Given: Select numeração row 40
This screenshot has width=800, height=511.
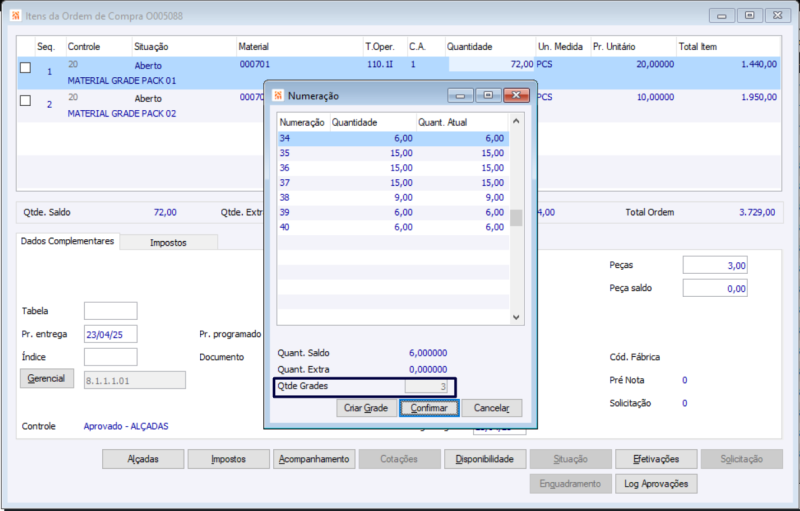Looking at the screenshot, I should pyautogui.click(x=393, y=227).
